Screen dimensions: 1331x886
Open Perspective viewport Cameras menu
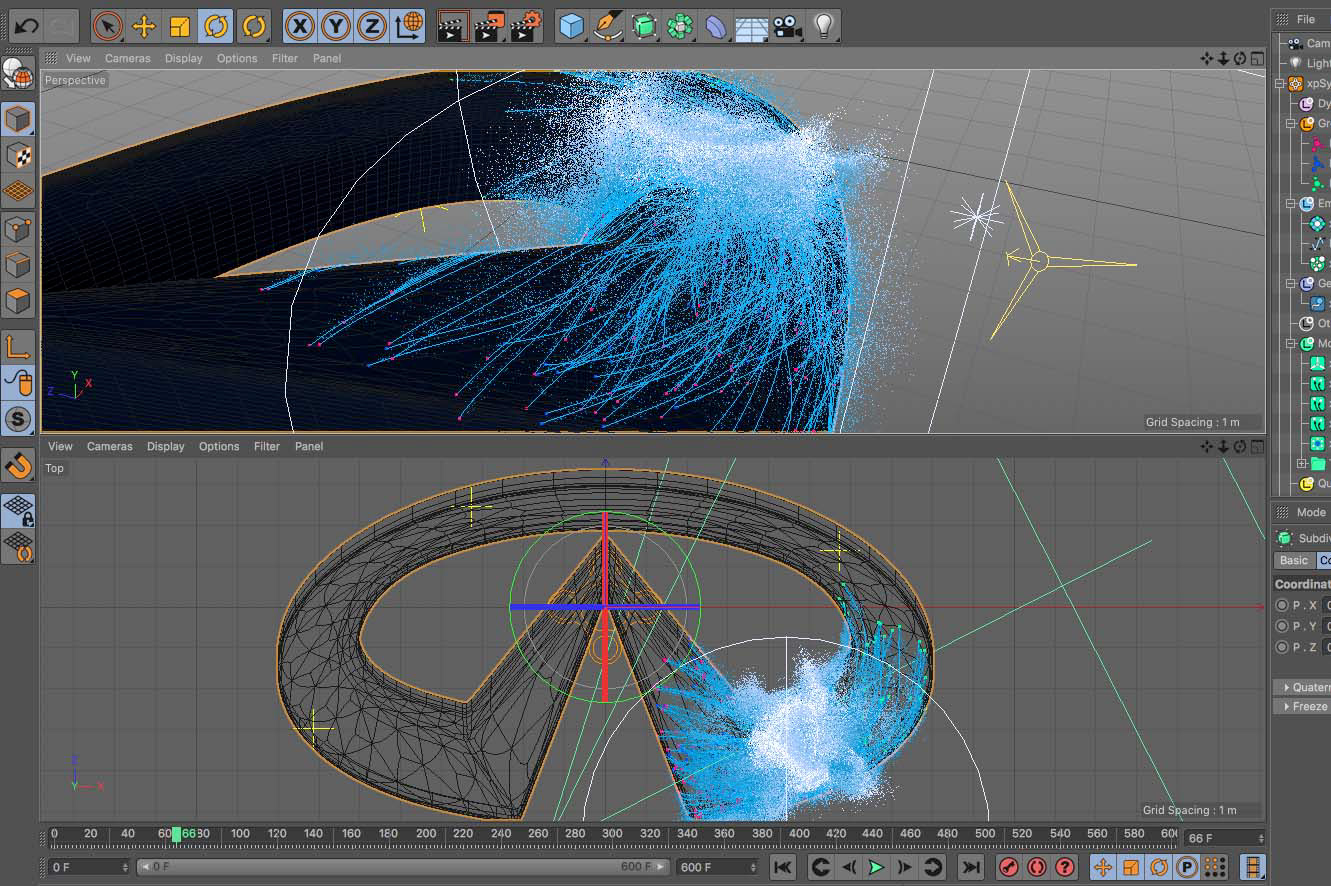pyautogui.click(x=128, y=58)
